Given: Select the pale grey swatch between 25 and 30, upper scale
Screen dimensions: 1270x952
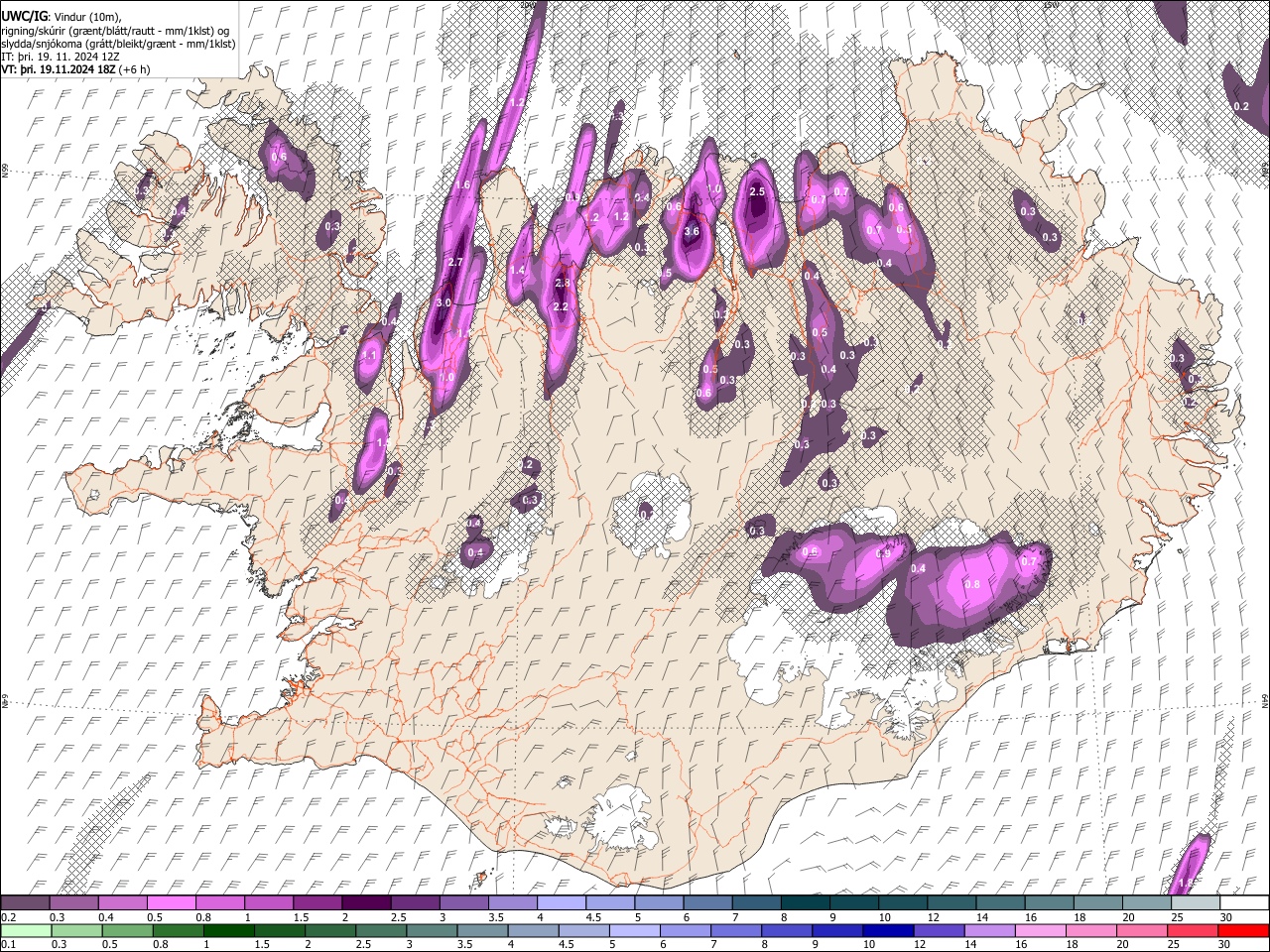Looking at the screenshot, I should pos(1196,902).
